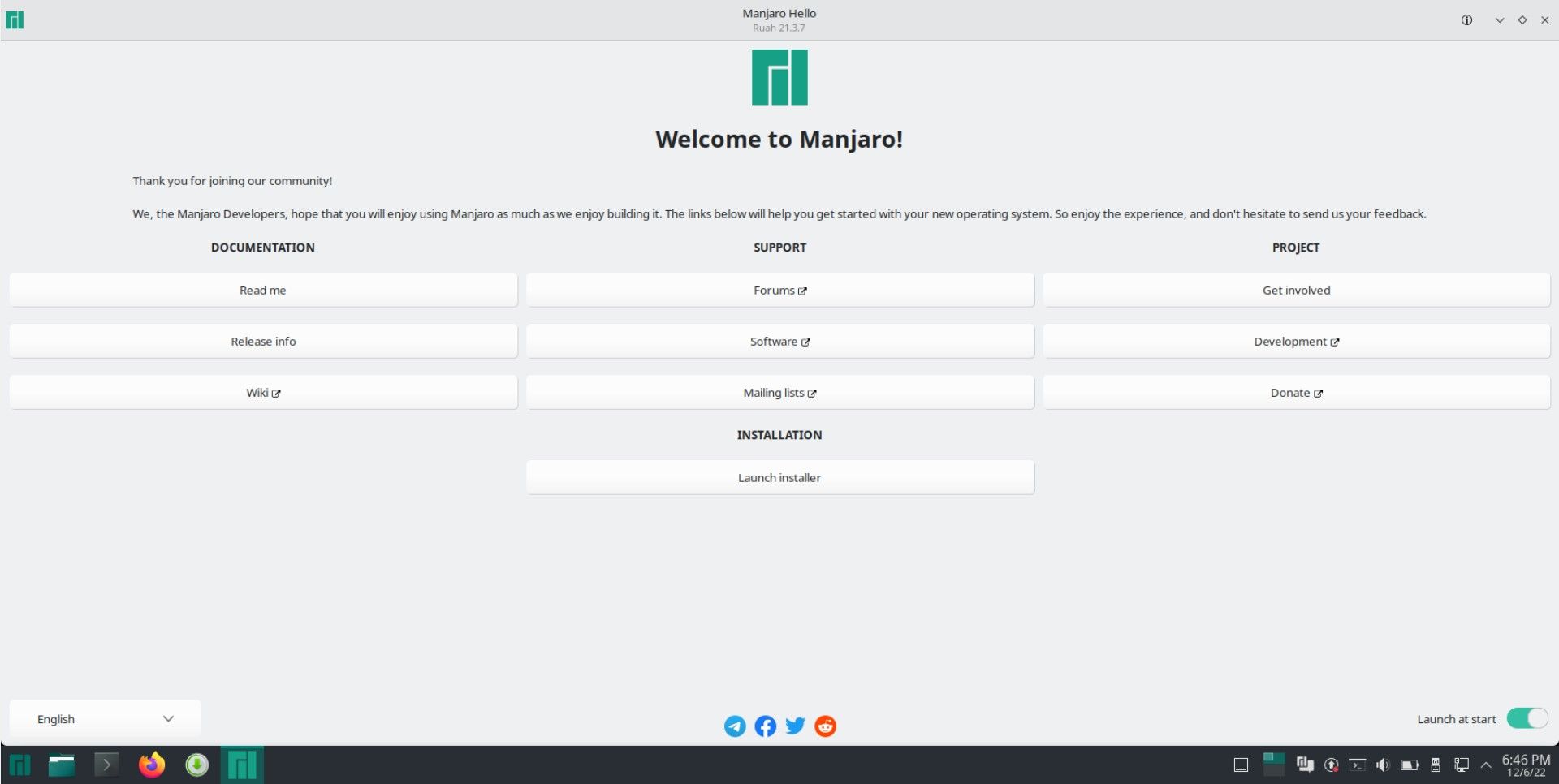The image size is (1559, 784).
Task: Click the clock showing 6:46 PM
Action: [x=1526, y=765]
